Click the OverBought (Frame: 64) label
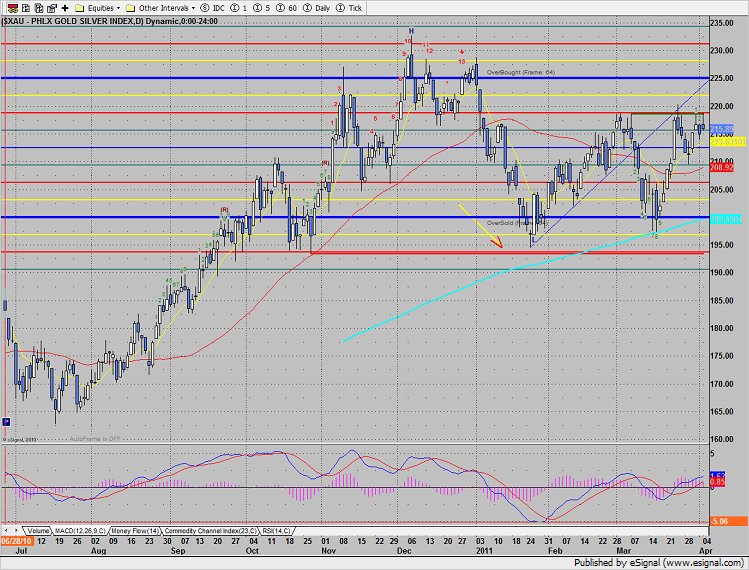 521,73
